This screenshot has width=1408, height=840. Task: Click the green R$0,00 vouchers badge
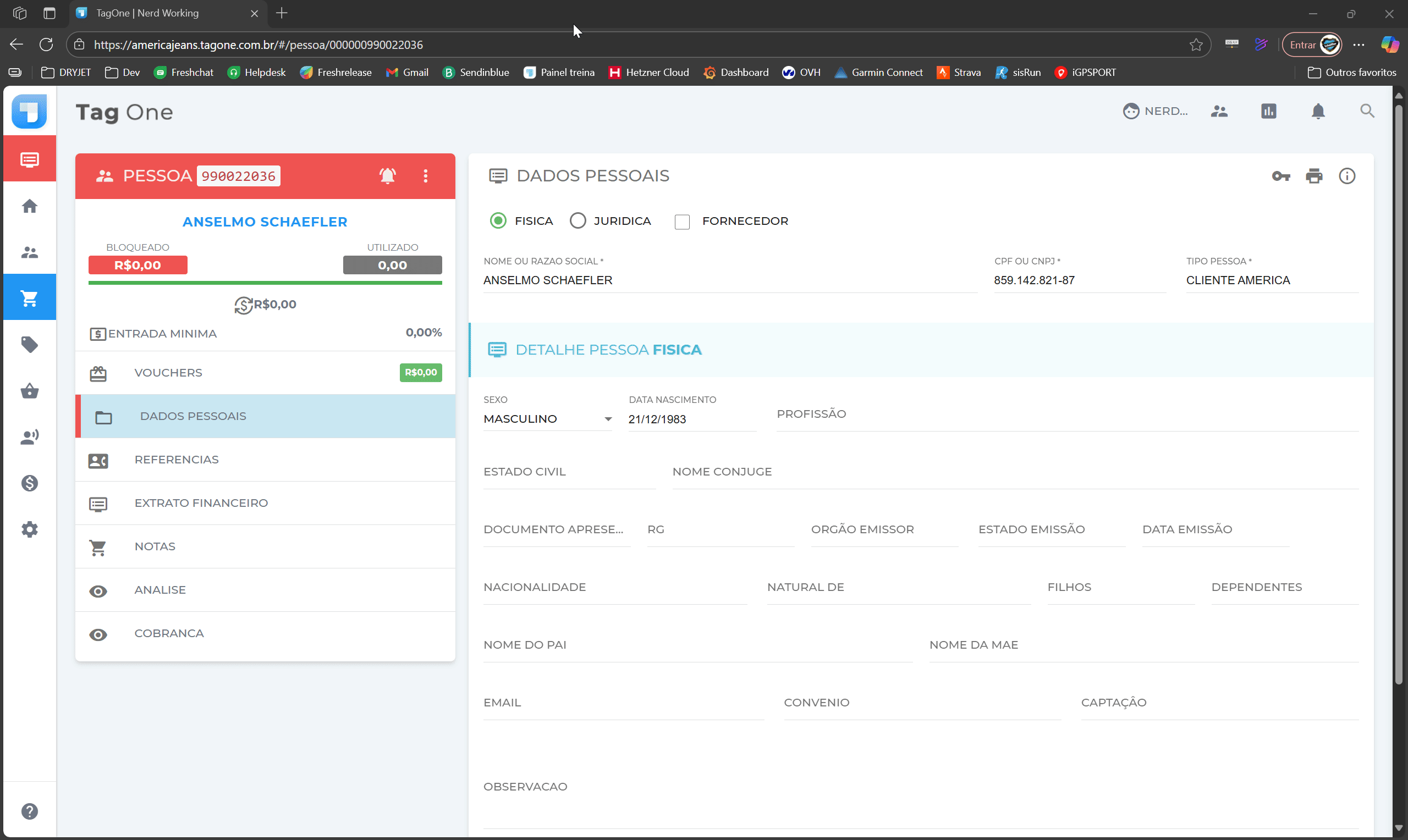pyautogui.click(x=421, y=373)
